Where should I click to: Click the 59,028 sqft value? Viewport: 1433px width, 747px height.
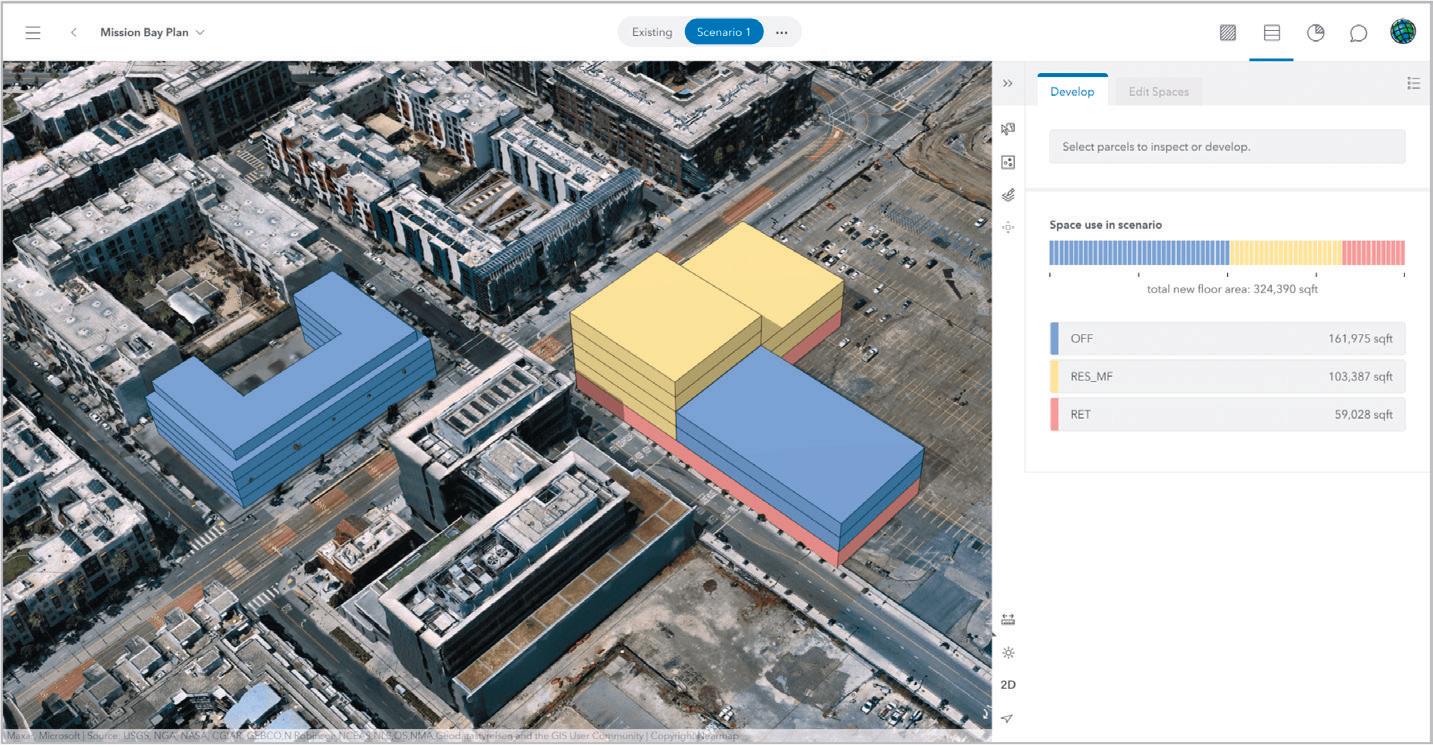[x=1363, y=414]
